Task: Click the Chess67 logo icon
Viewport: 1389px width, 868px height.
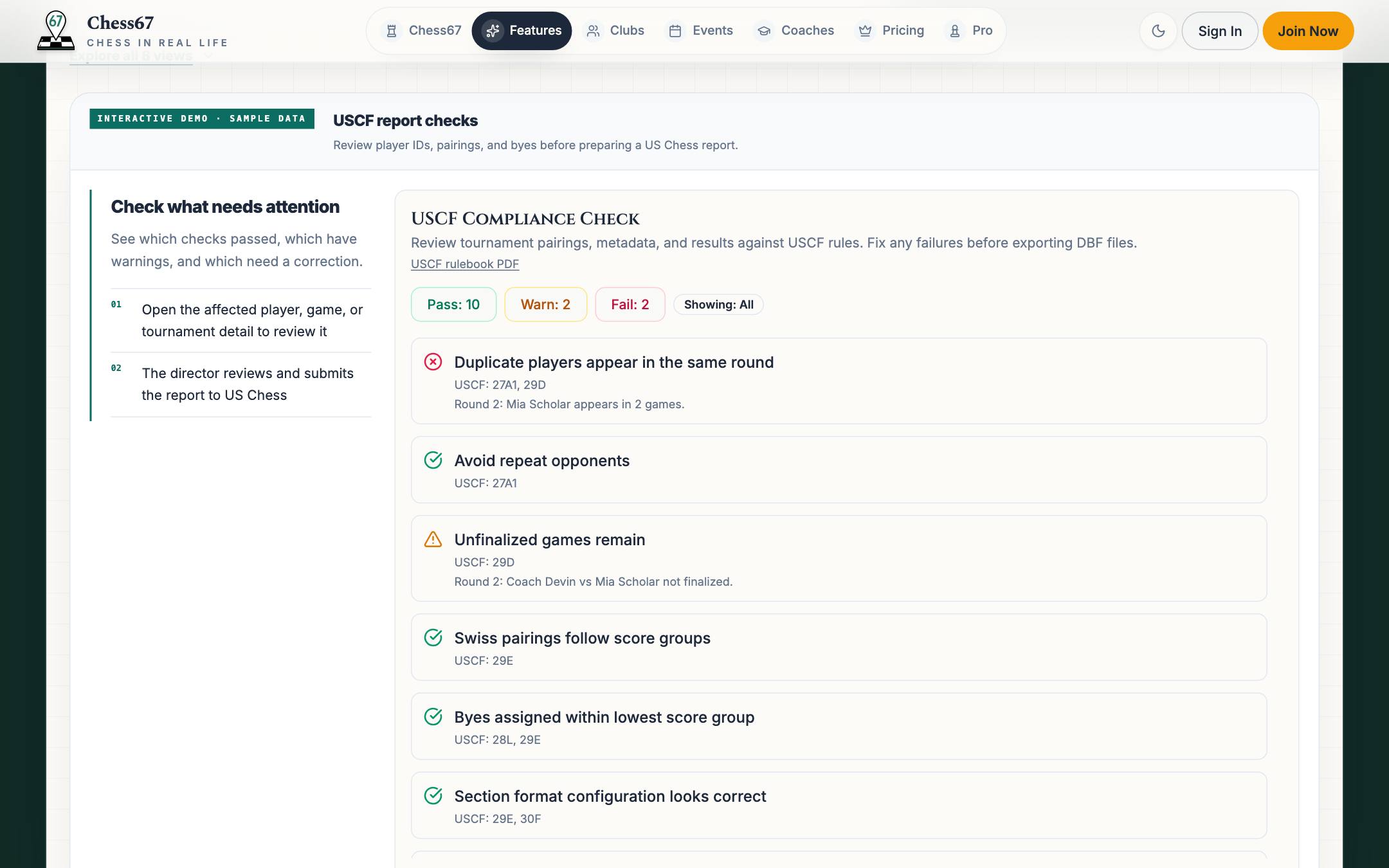Action: (x=56, y=31)
